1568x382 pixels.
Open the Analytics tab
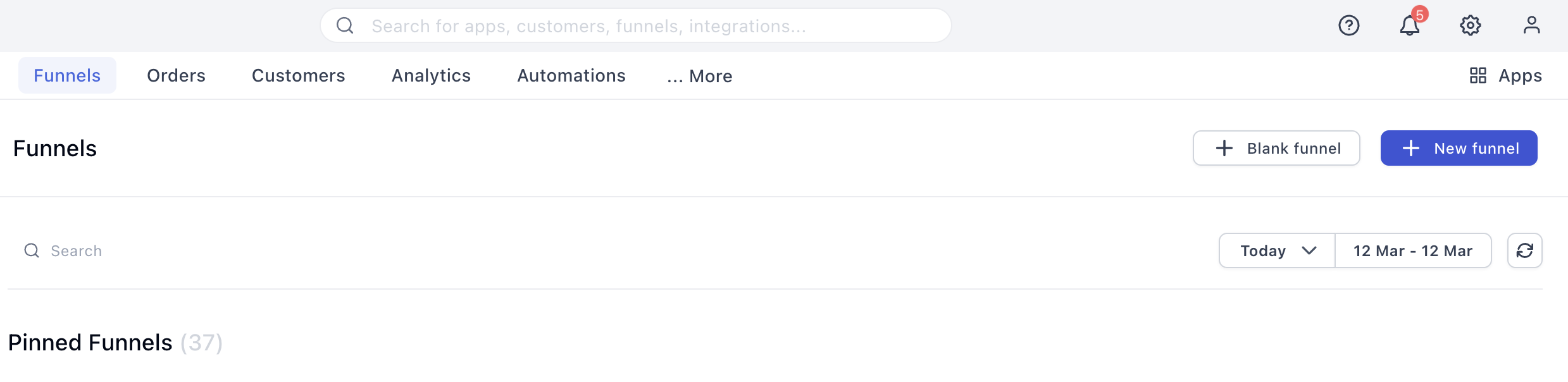coord(431,76)
